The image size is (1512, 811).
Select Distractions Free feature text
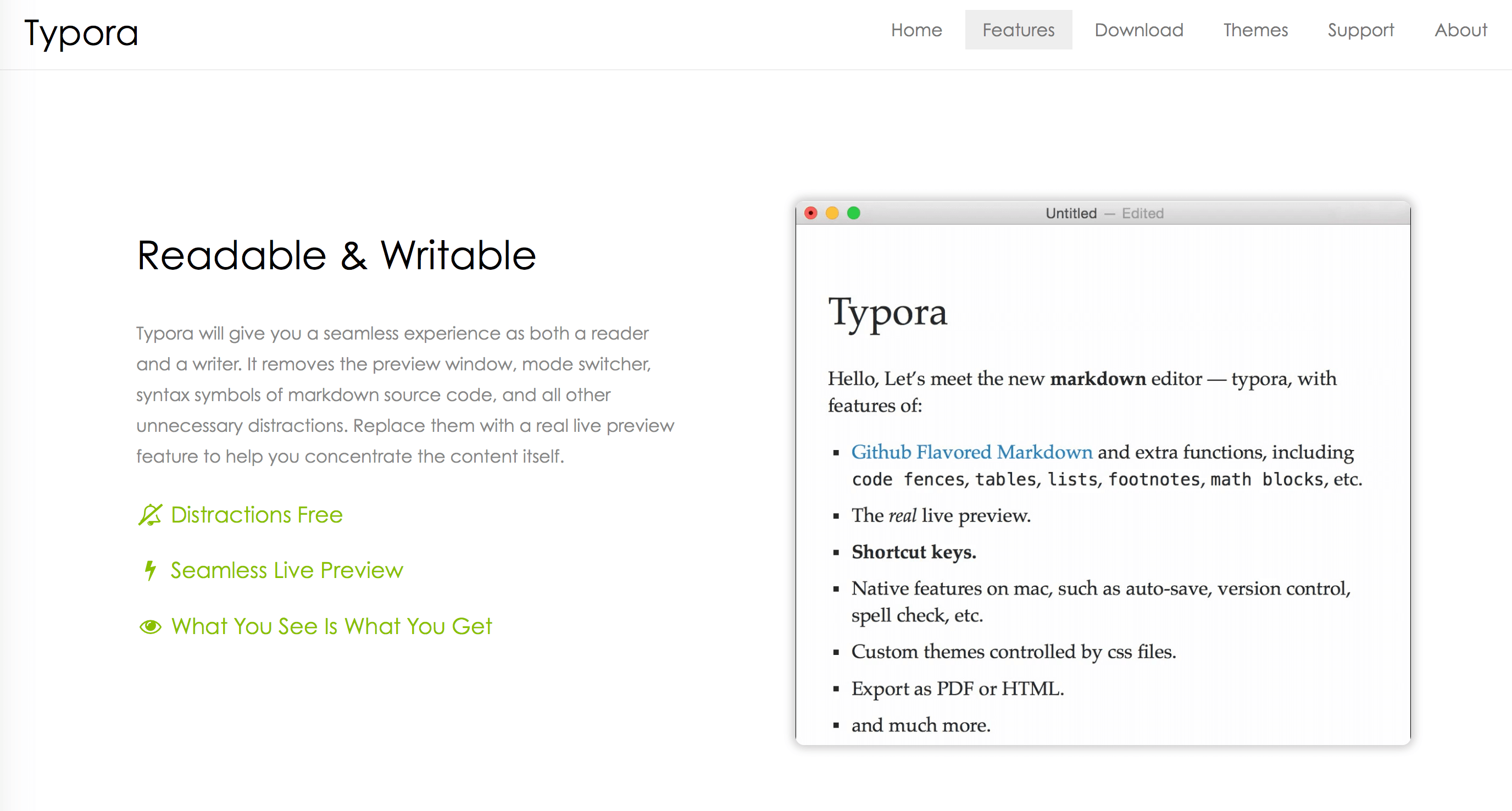(x=257, y=515)
